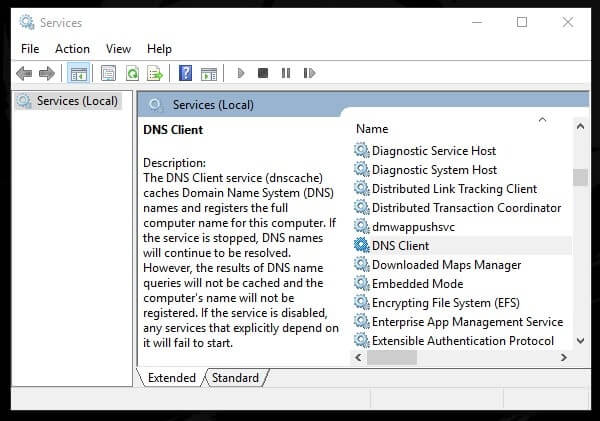The width and height of the screenshot is (600, 421).
Task: Select Extensible Authentication Protocol service name
Action: [463, 341]
